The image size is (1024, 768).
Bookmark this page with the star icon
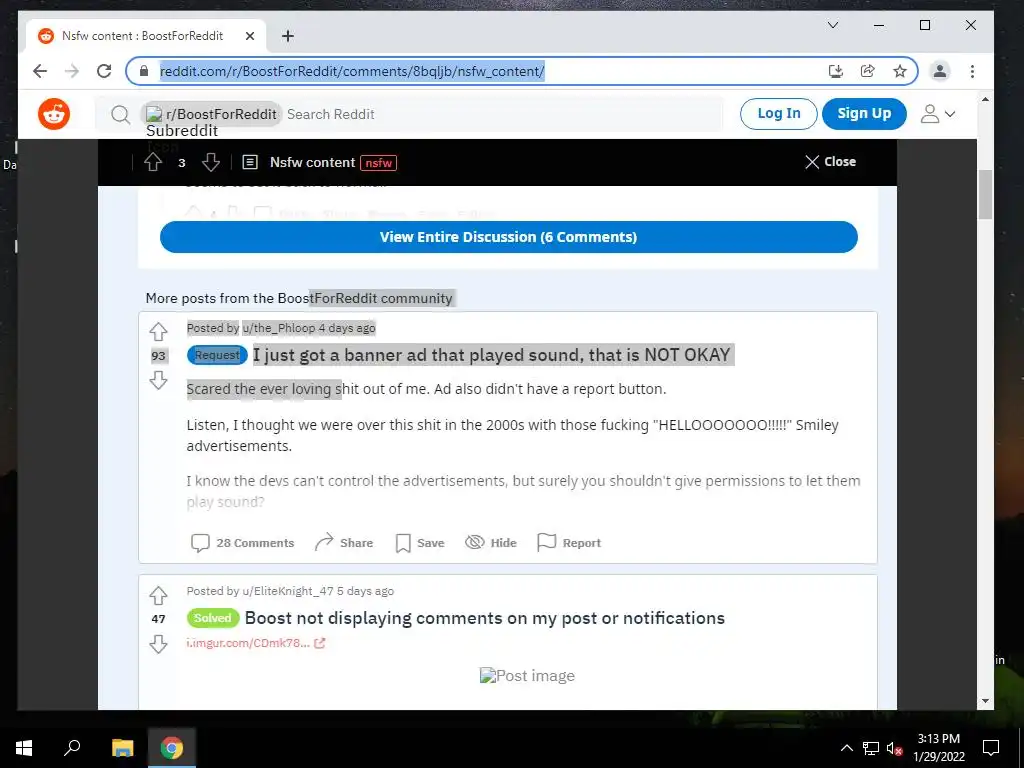point(900,71)
